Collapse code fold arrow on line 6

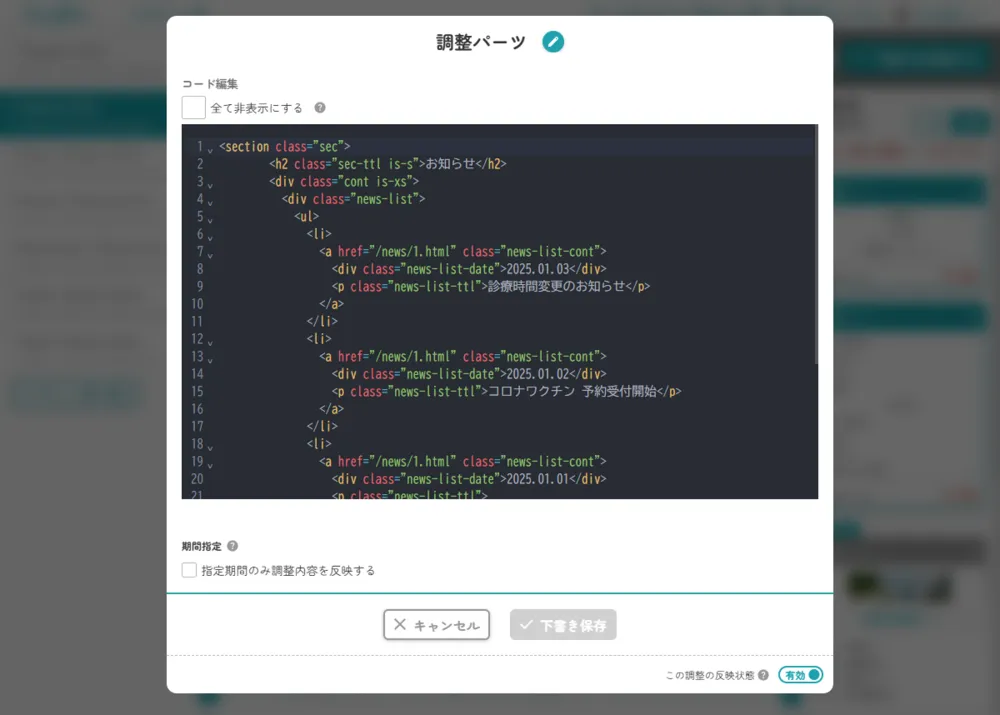coord(210,238)
